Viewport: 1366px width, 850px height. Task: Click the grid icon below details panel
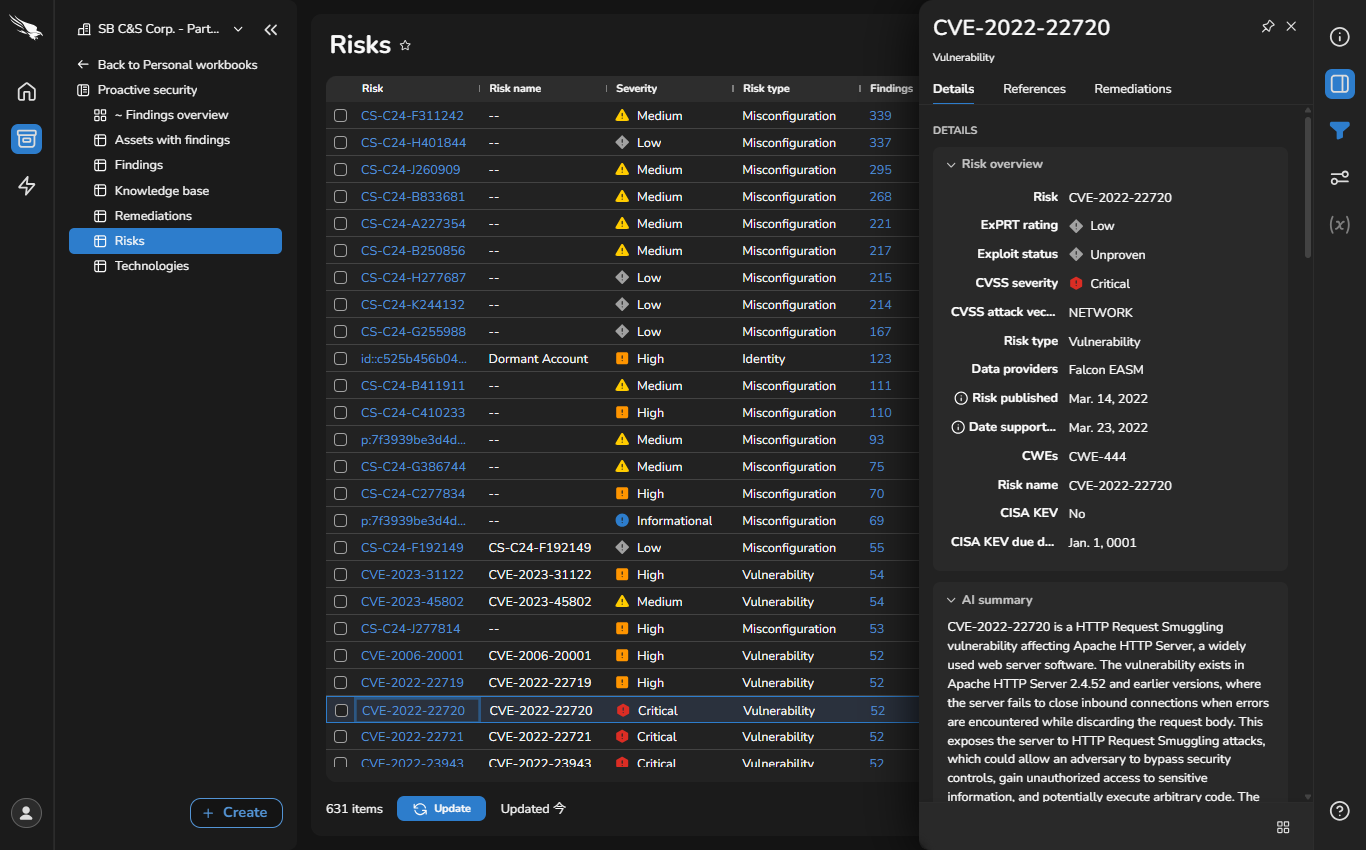tap(1283, 827)
